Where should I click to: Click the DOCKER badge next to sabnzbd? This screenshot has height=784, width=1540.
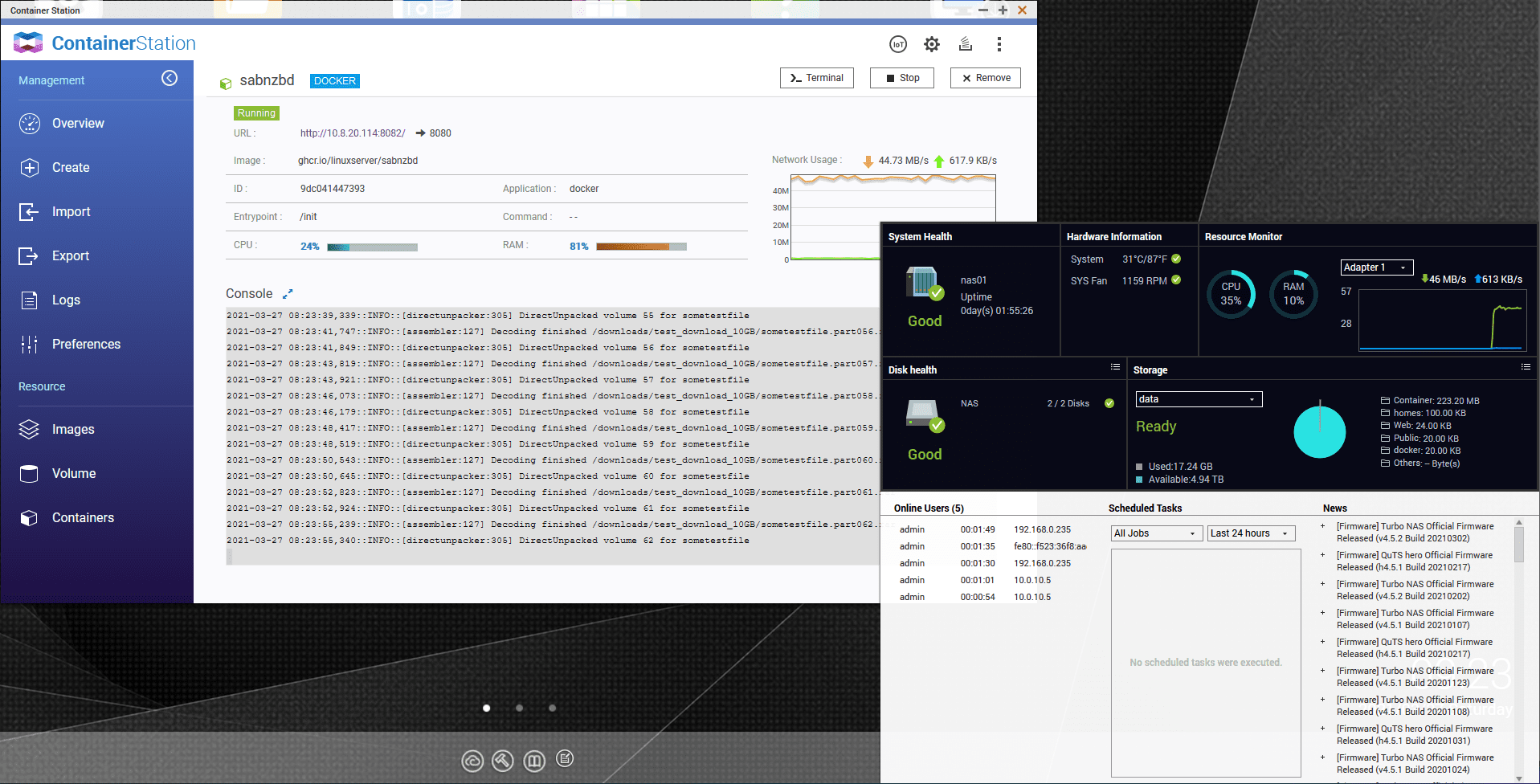click(335, 81)
